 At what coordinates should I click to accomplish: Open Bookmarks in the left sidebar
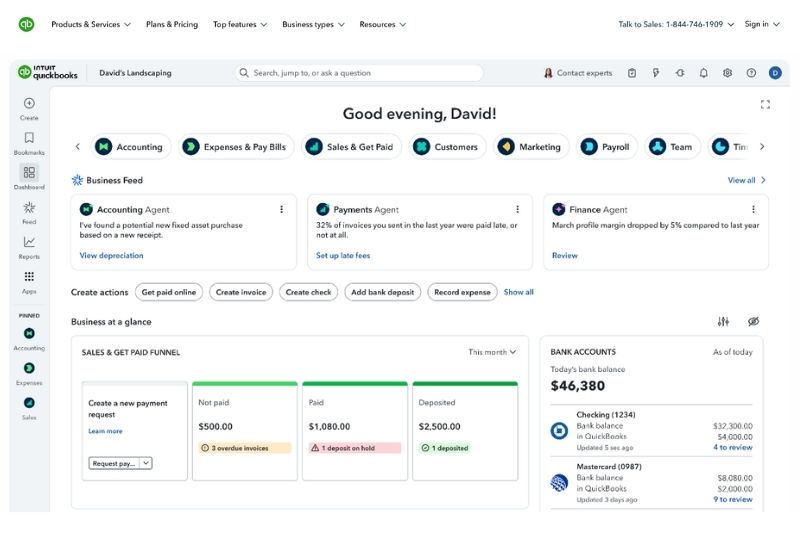(x=29, y=143)
